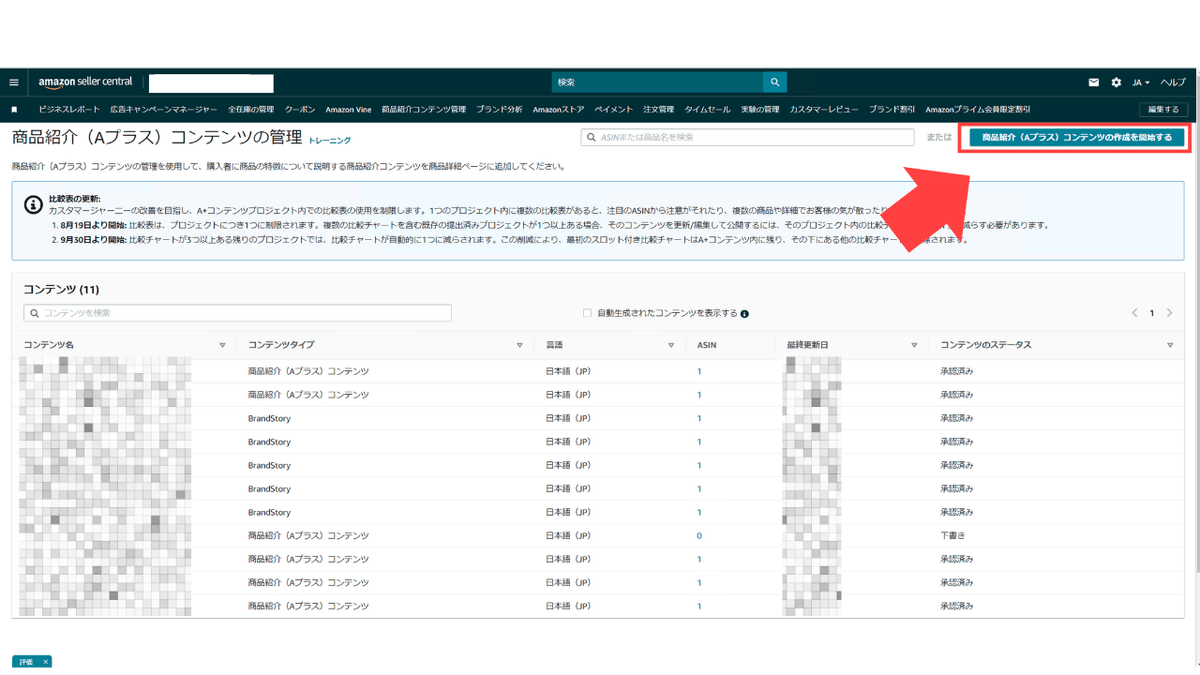Click the 比較表の更新 notice heading
The height and width of the screenshot is (675, 1200).
click(x=75, y=200)
